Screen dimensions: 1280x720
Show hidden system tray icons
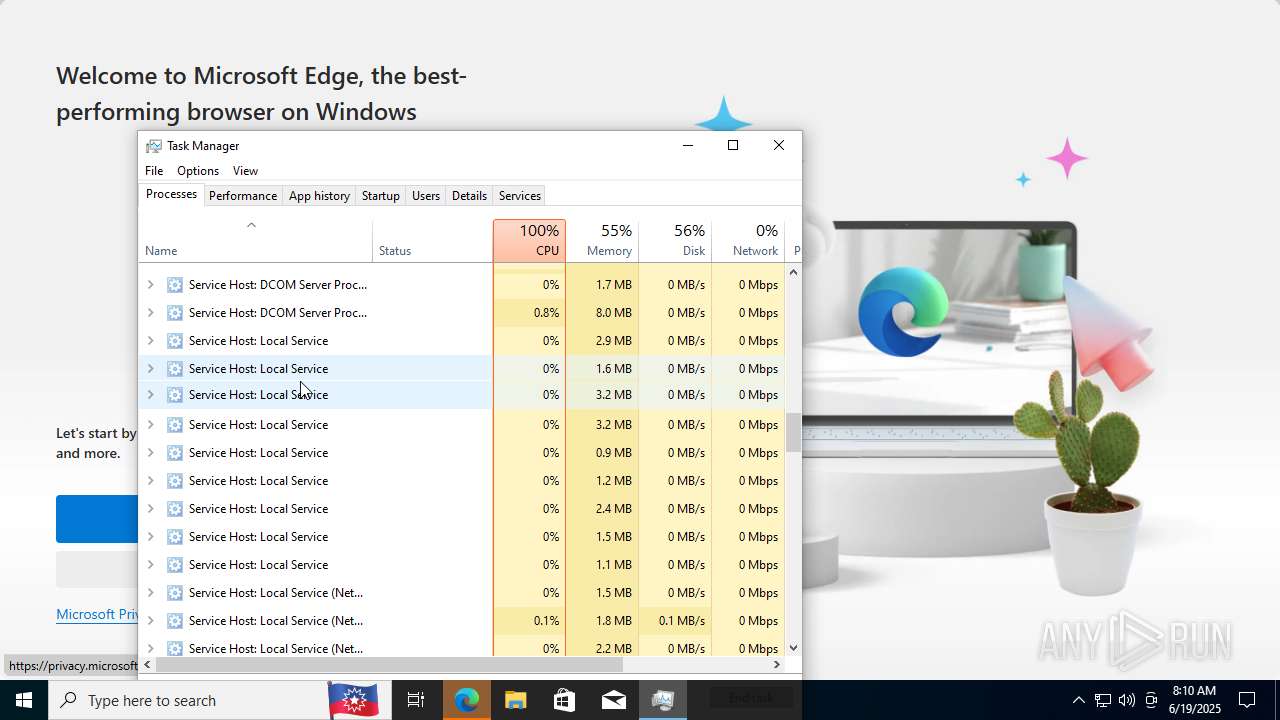(1078, 700)
